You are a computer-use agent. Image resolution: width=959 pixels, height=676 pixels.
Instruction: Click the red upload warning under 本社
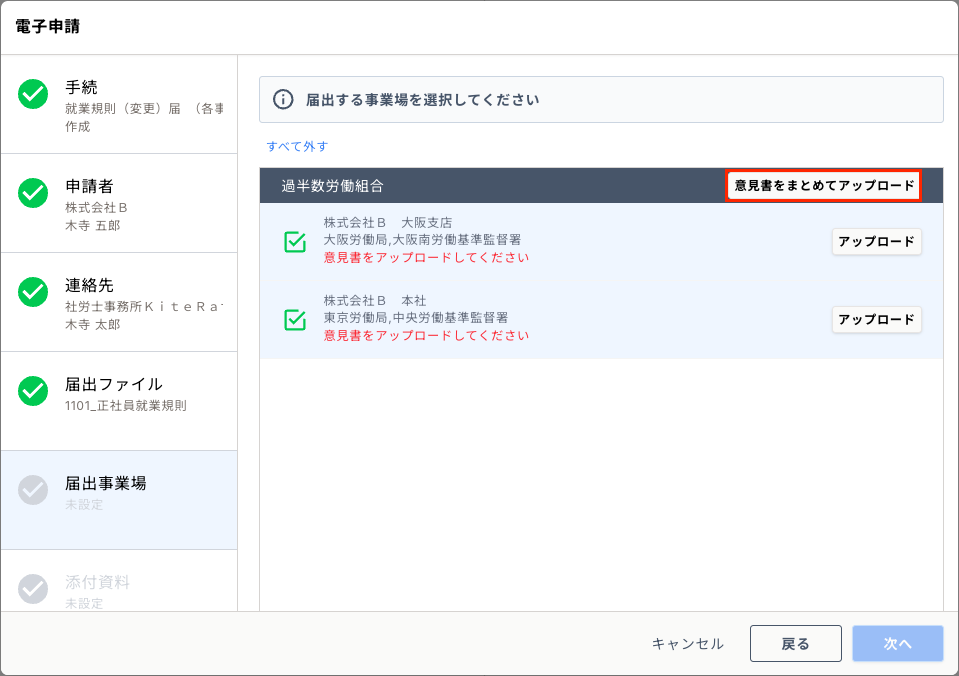[426, 335]
